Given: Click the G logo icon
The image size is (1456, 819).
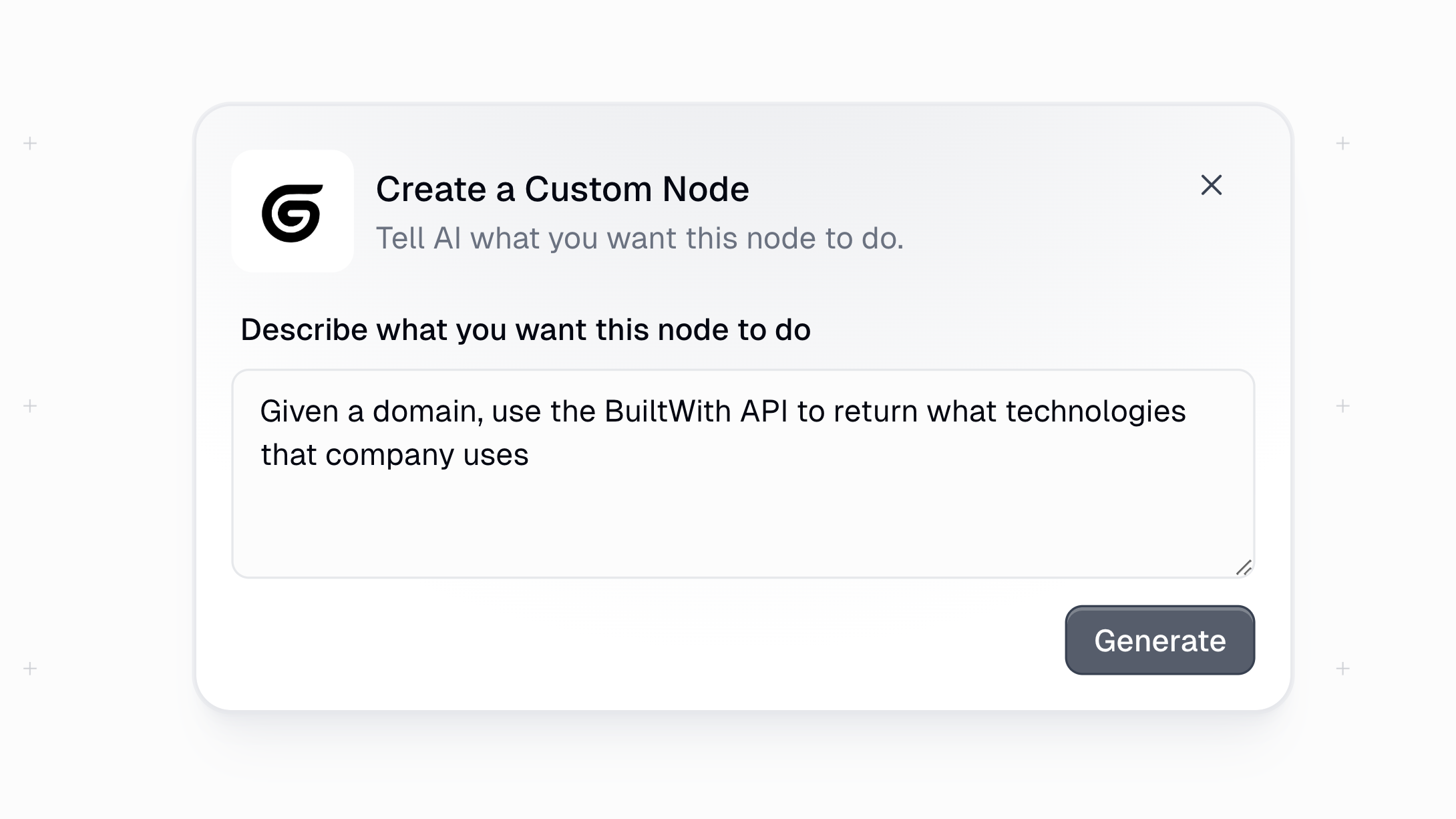Looking at the screenshot, I should 293,212.
